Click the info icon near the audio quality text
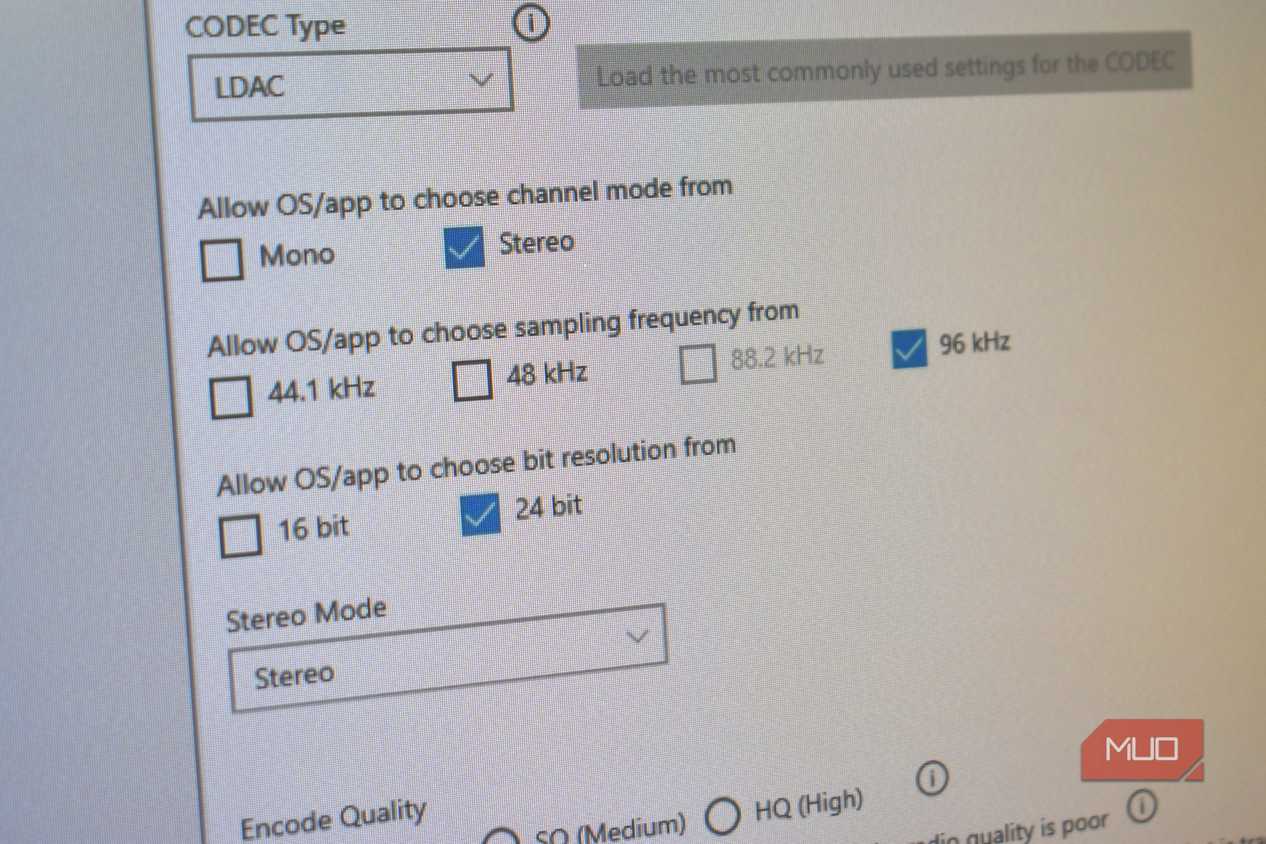1266x844 pixels. pos(1142,804)
